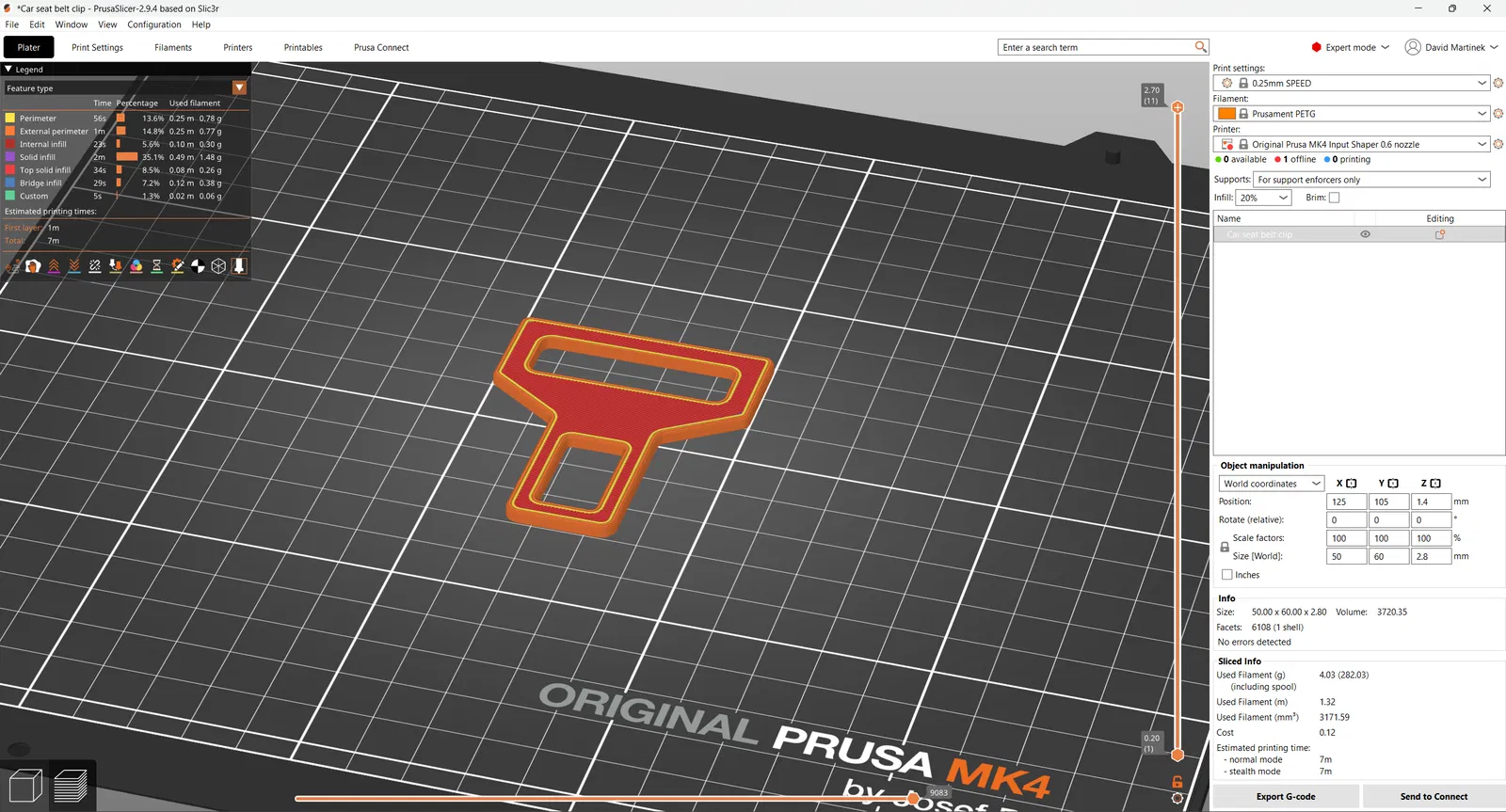
Task: Toggle center of gravity marker in the legend toolbar
Action: coord(198,266)
